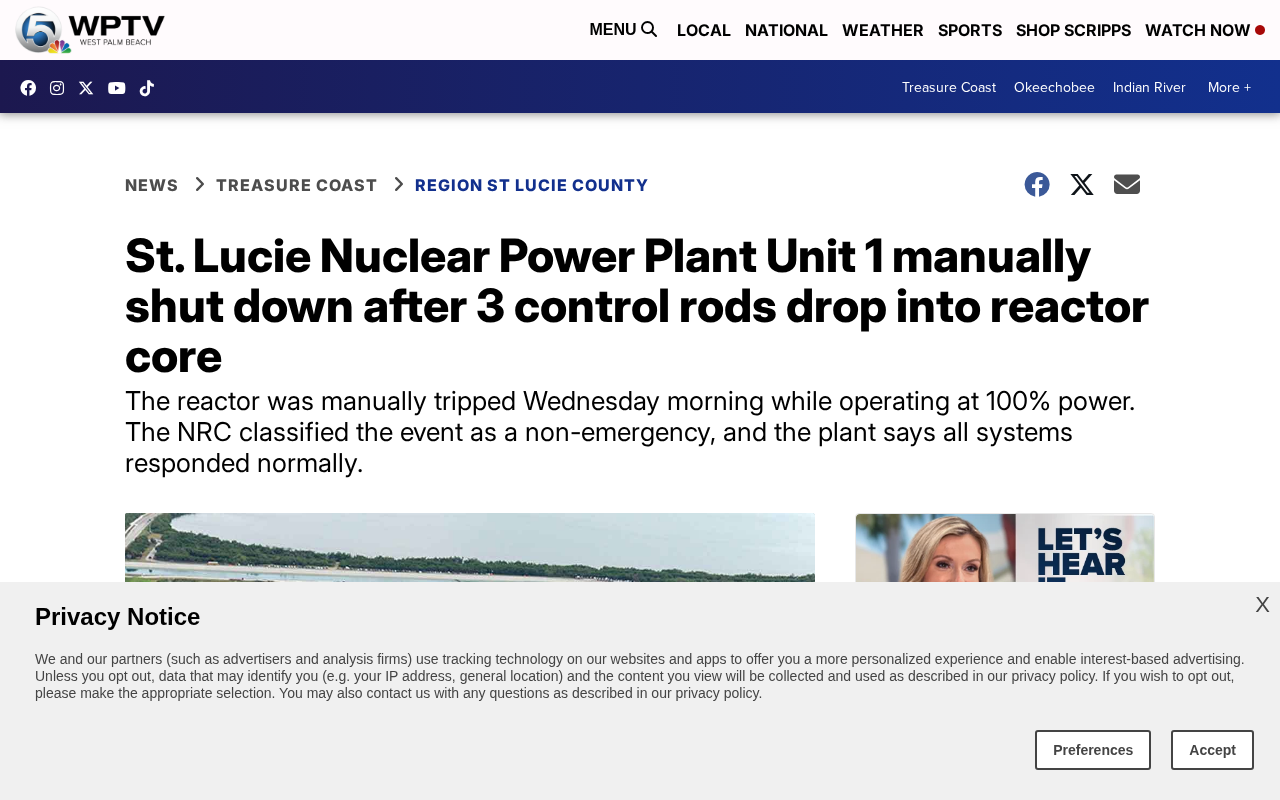
Task: Open the SHOP SCRIPPS navigation link
Action: (1073, 30)
